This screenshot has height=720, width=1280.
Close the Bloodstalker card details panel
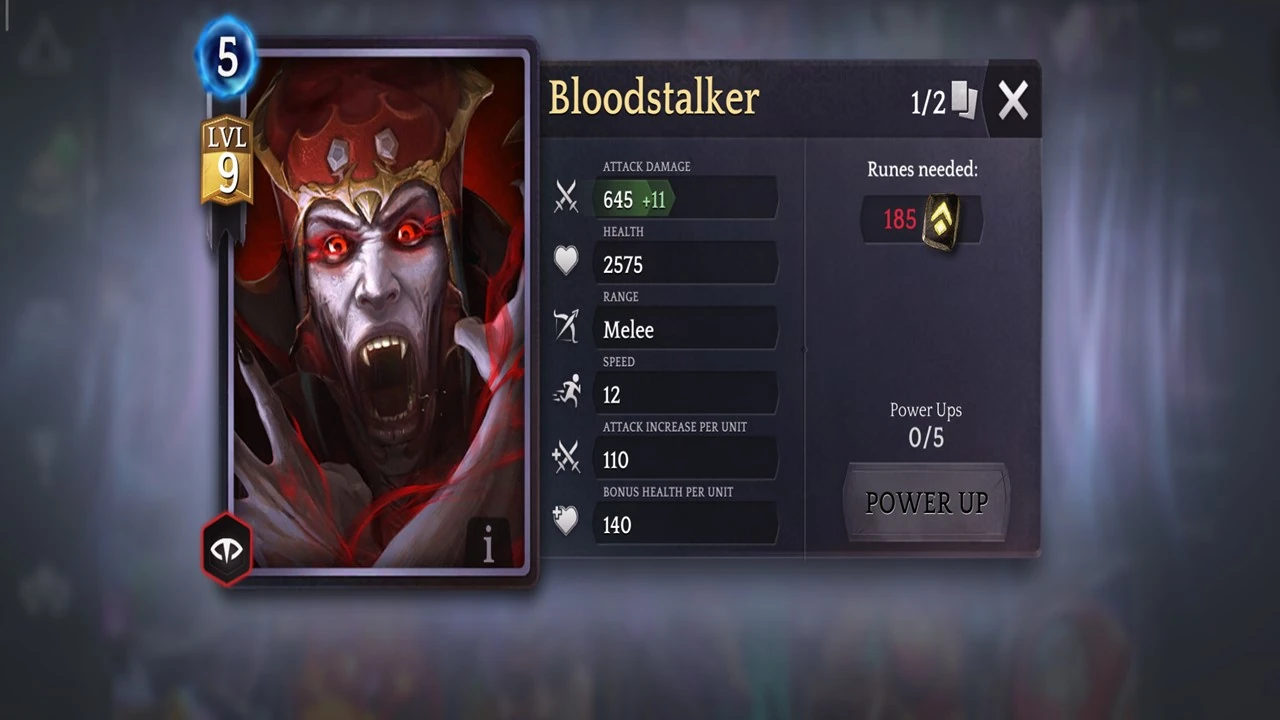(x=1013, y=100)
